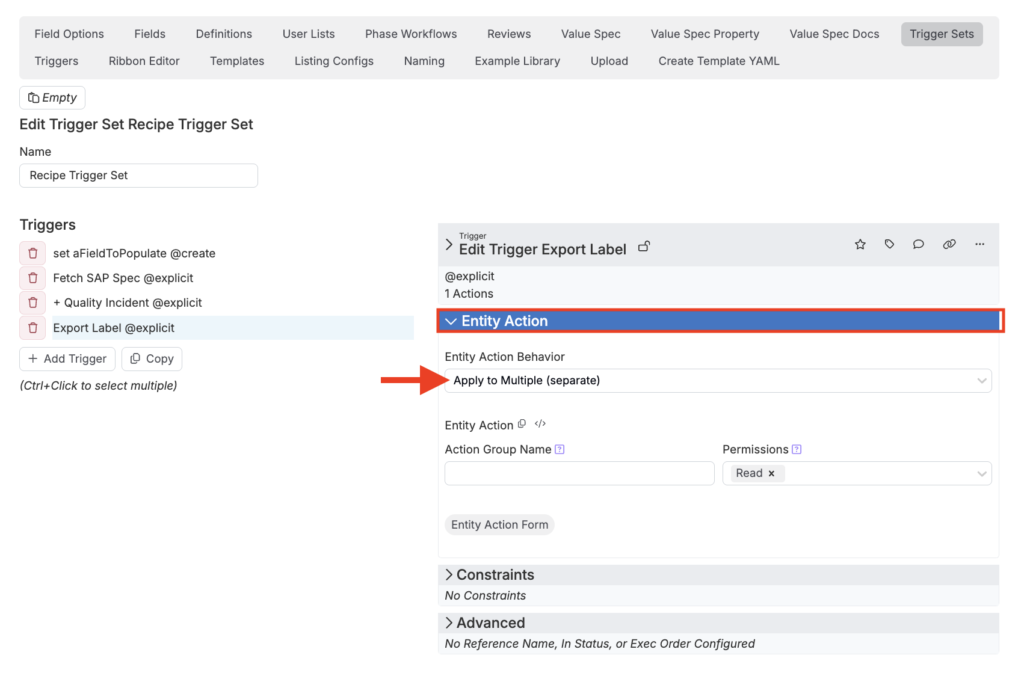This screenshot has height=676, width=1024.
Task: Open the Reviews tab
Action: [x=509, y=34]
